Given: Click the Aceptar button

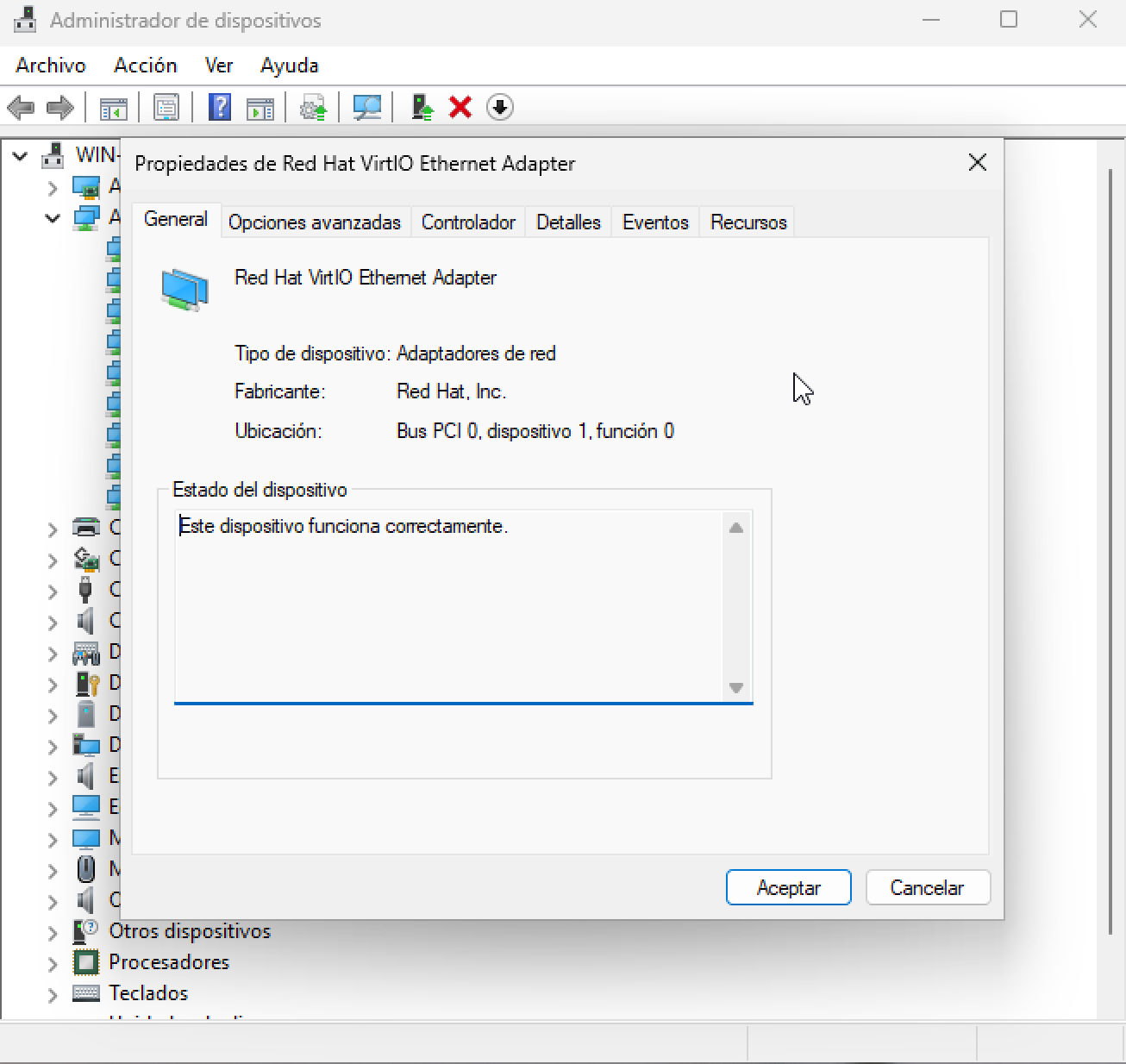Looking at the screenshot, I should point(789,887).
